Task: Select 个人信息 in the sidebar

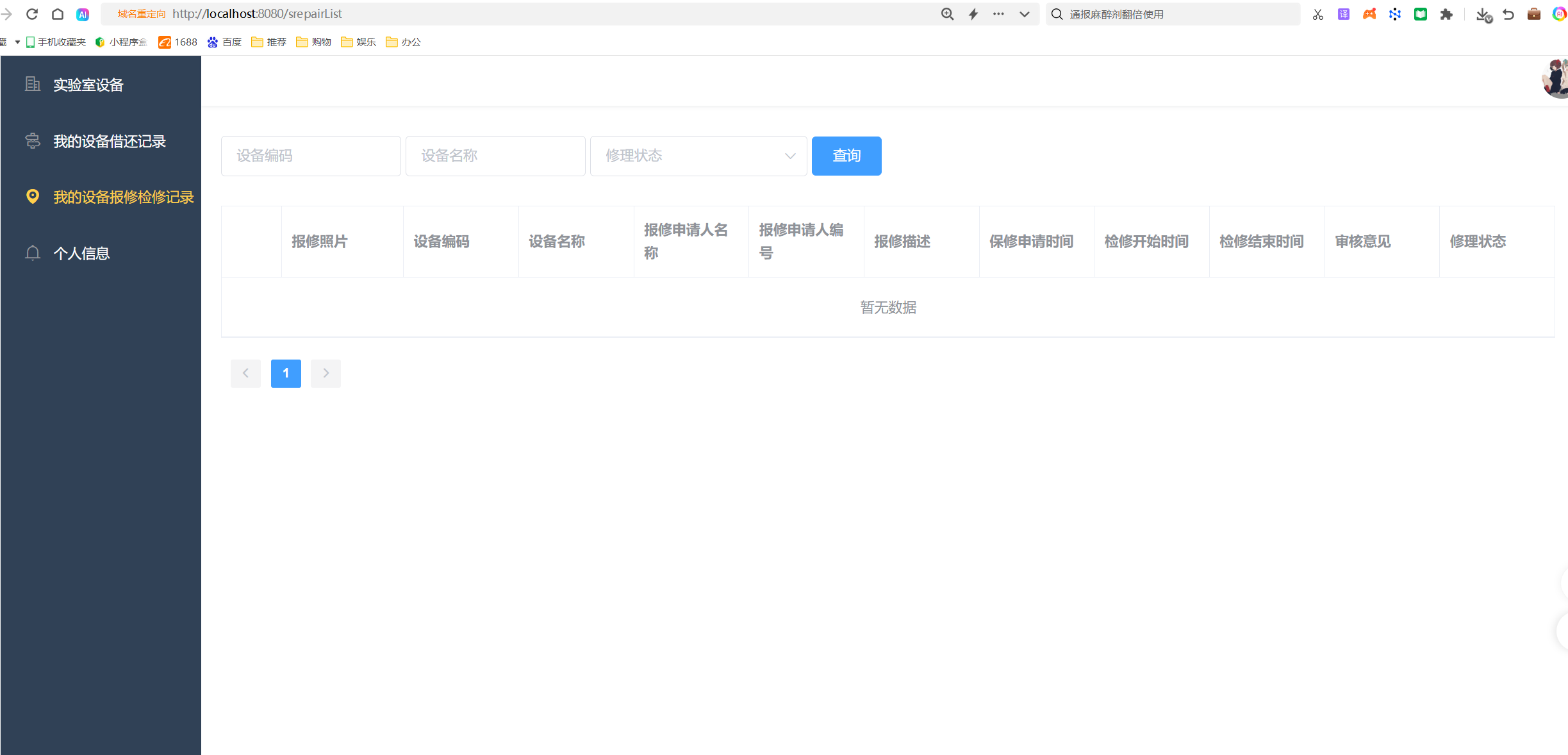Action: (x=81, y=253)
